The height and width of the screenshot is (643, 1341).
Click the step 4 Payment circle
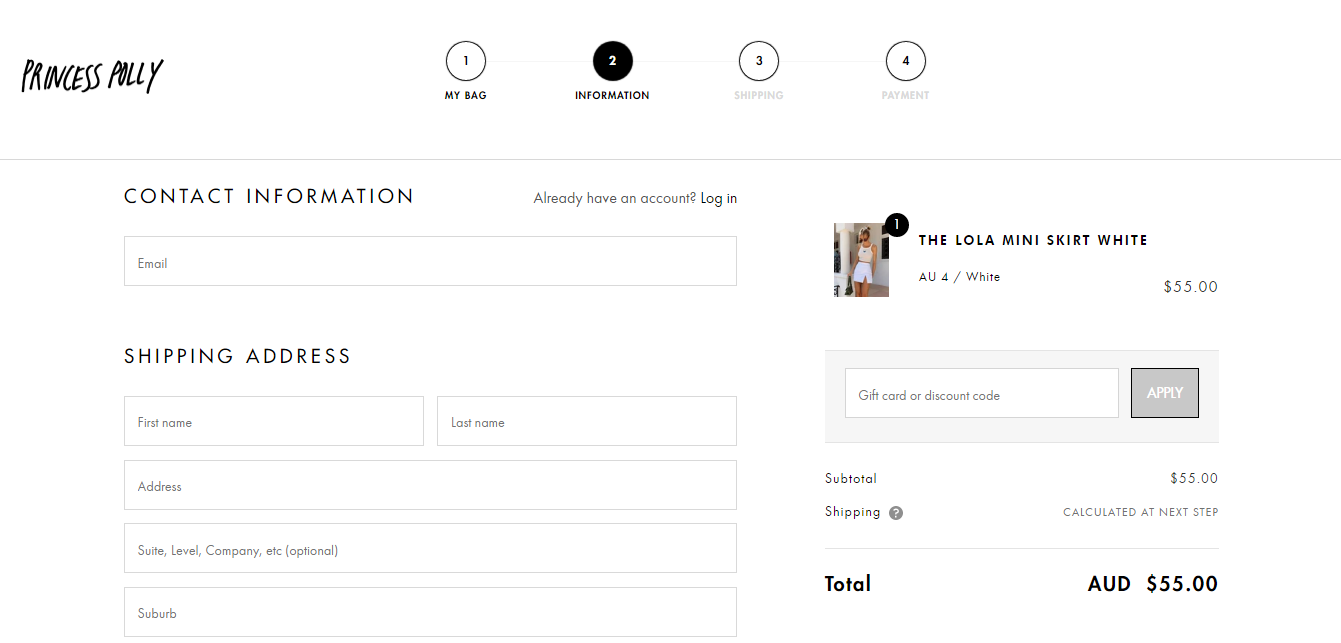[905, 61]
